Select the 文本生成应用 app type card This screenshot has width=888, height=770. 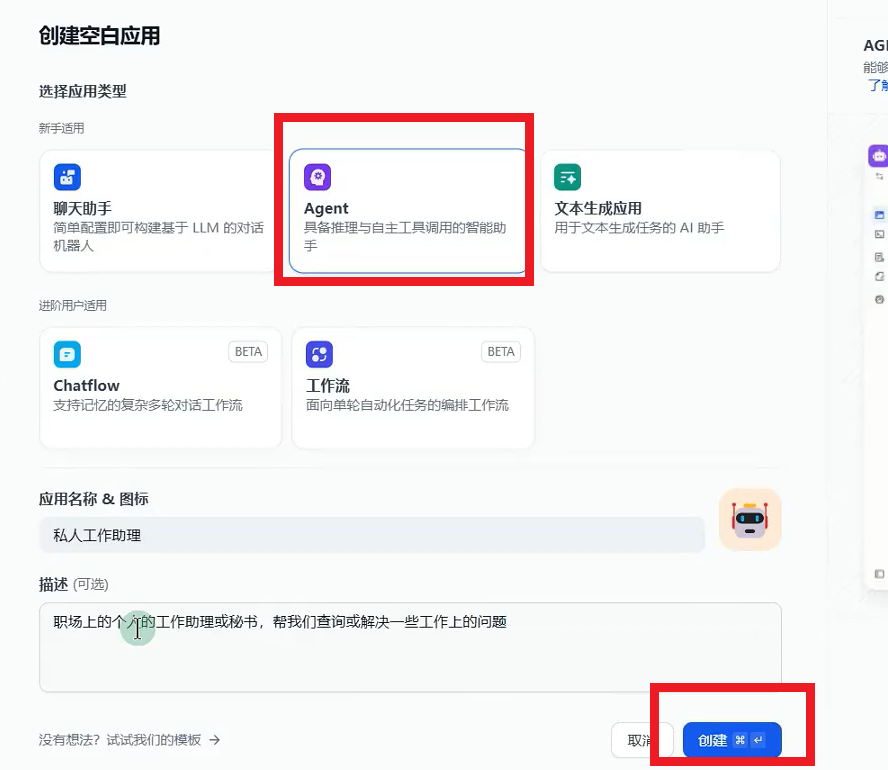(660, 211)
